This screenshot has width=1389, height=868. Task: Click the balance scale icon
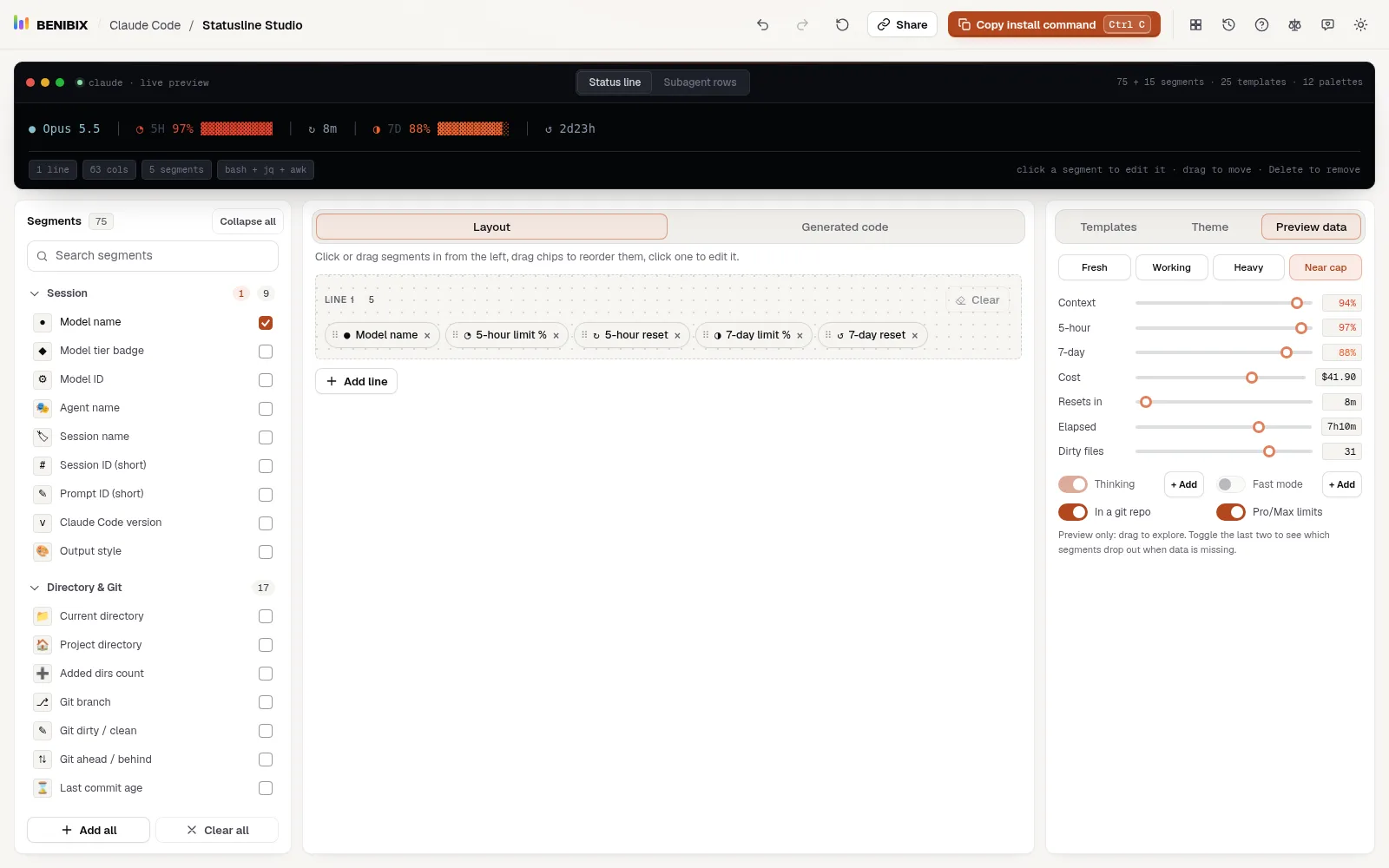click(x=1294, y=25)
